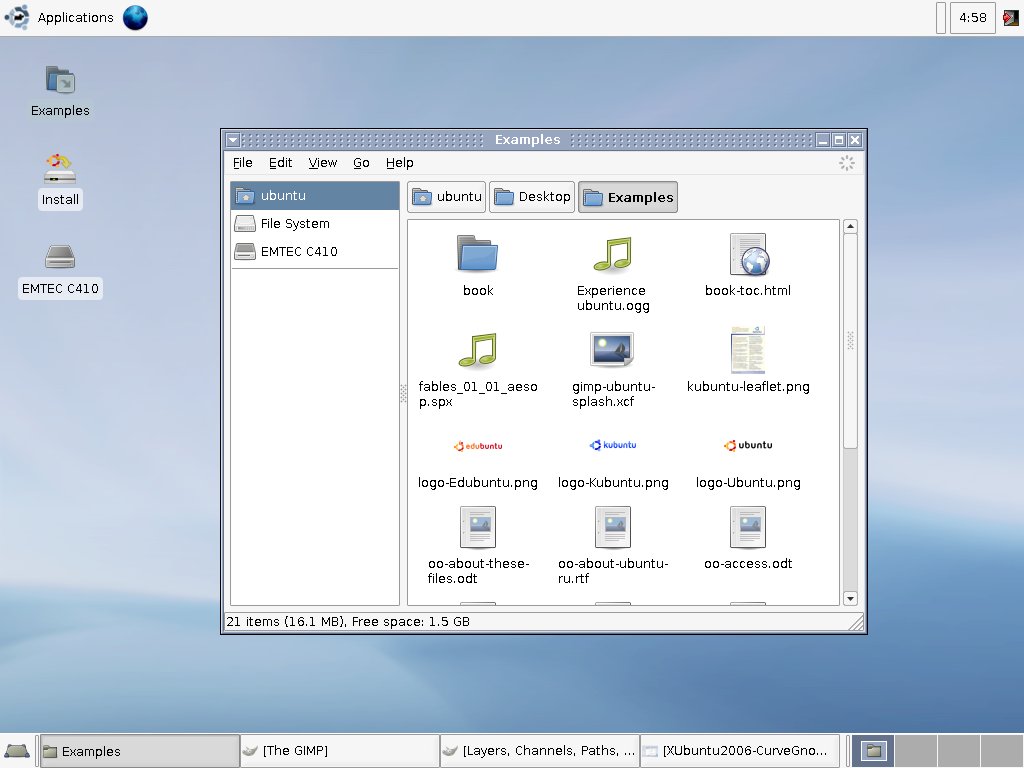Open the Applications menu mouse logo
Viewport: 1024px width, 768px height.
[17, 17]
